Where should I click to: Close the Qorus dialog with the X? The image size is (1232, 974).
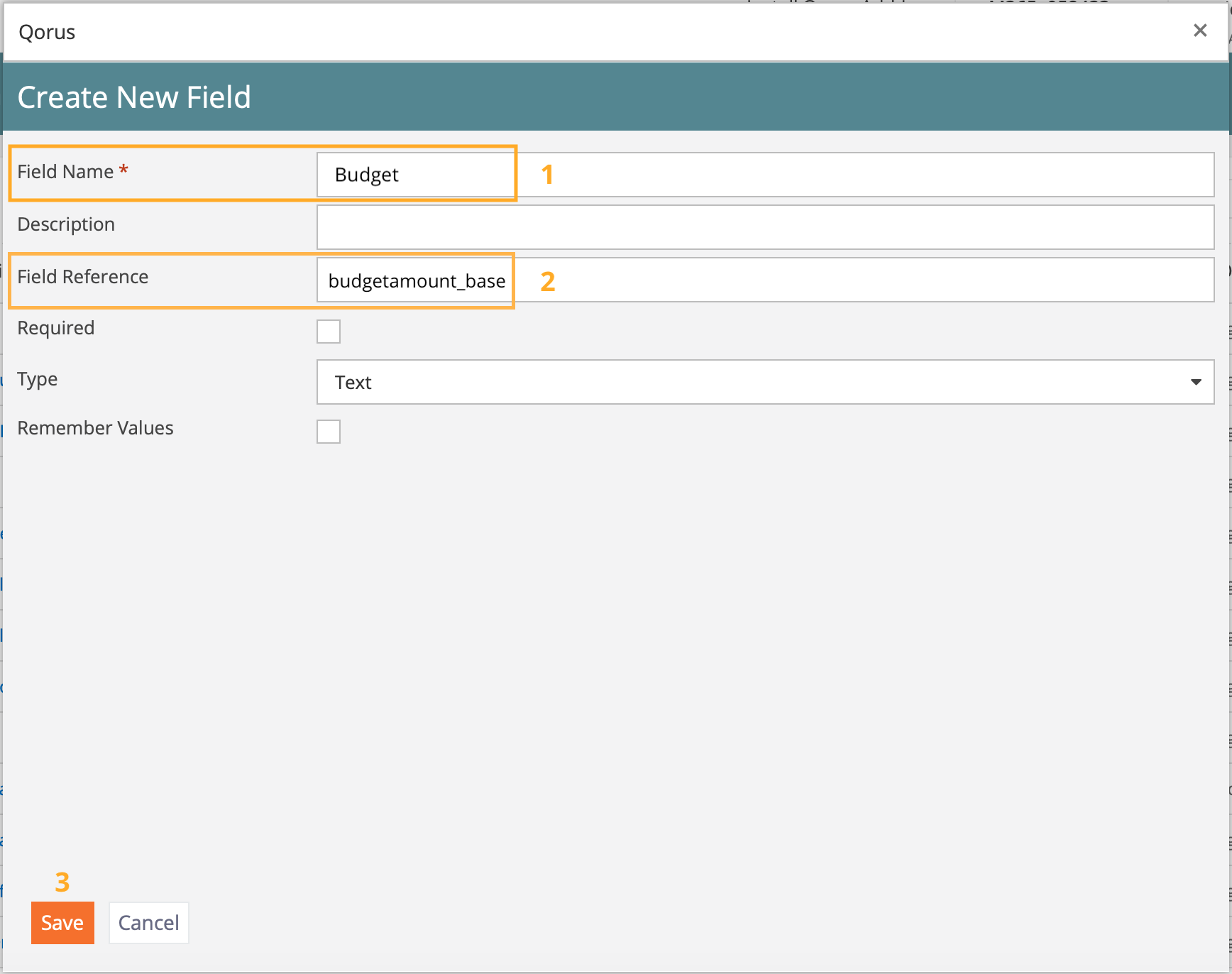point(1199,31)
